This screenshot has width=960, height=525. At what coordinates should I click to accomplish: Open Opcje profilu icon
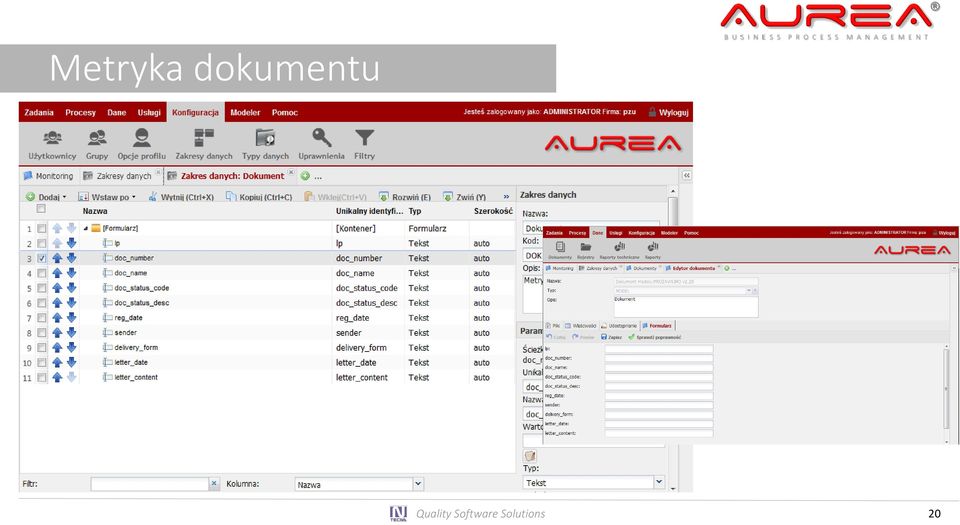(x=141, y=144)
